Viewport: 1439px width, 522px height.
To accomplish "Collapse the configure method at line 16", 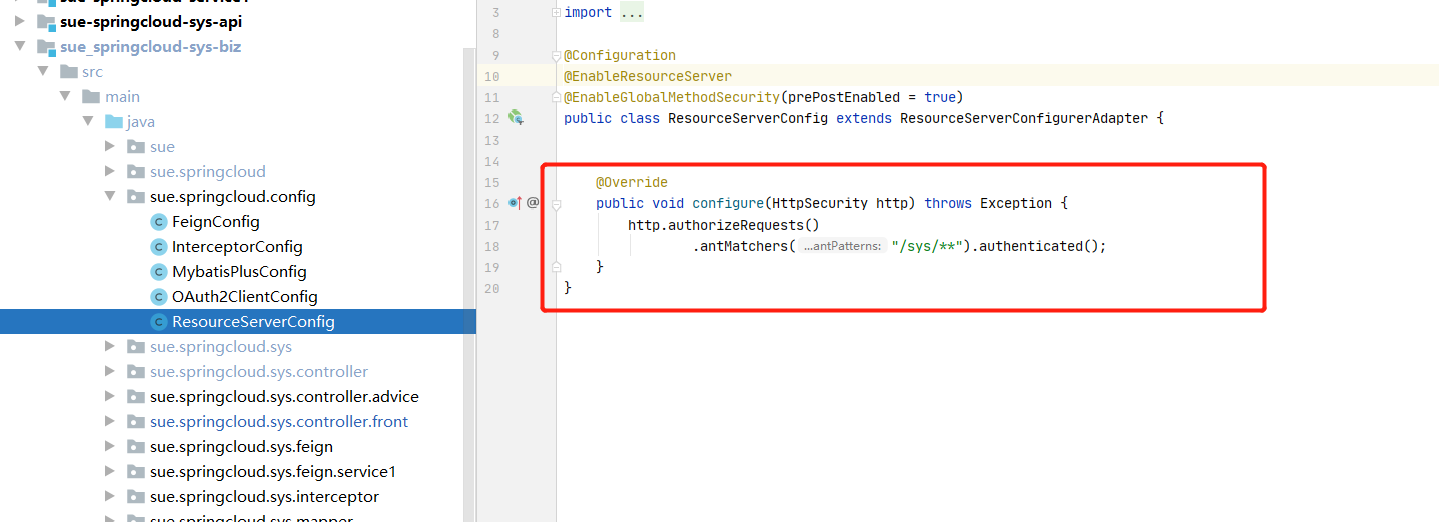I will [556, 203].
